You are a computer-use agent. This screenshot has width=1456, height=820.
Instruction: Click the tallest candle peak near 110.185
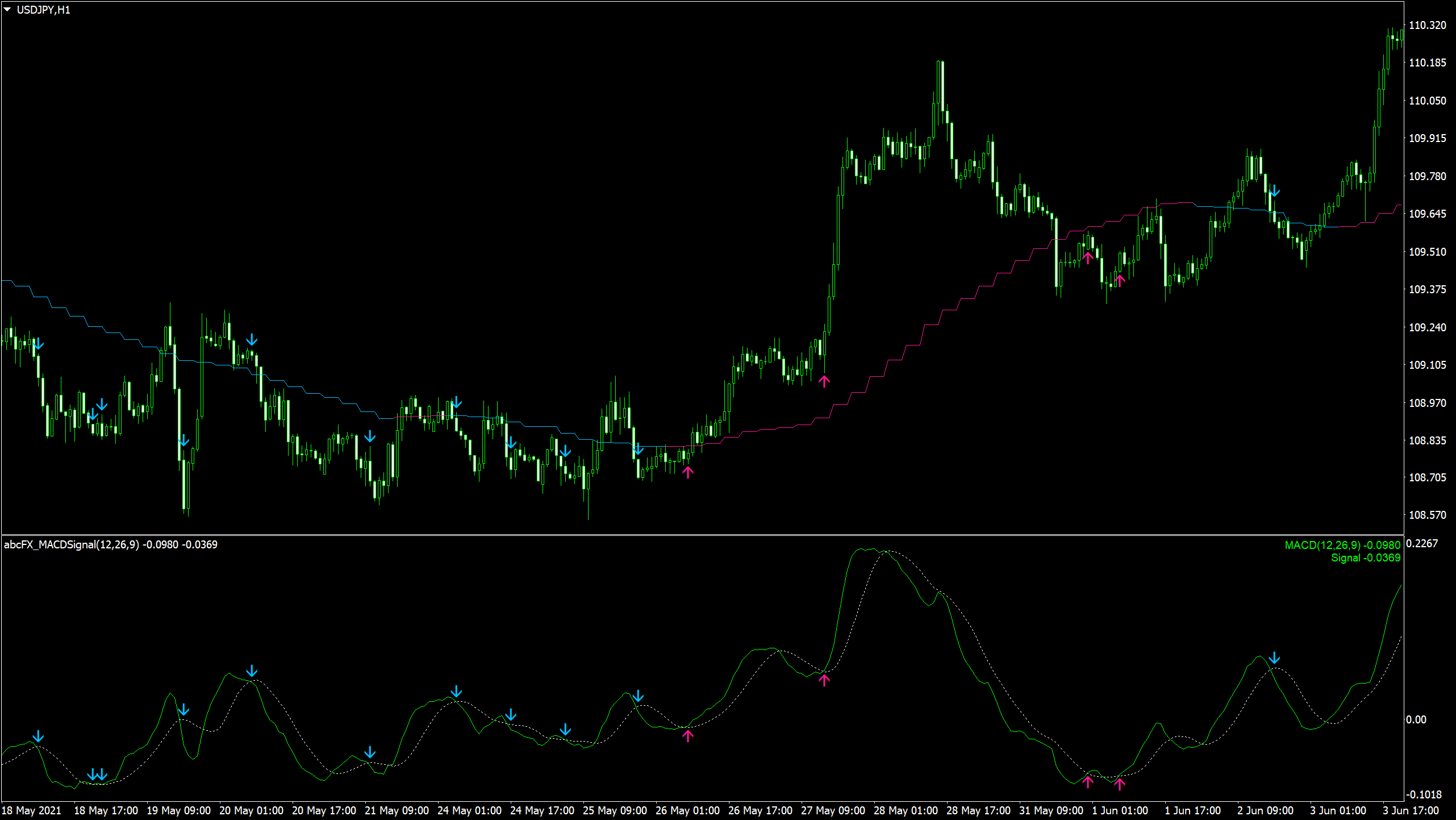941,63
